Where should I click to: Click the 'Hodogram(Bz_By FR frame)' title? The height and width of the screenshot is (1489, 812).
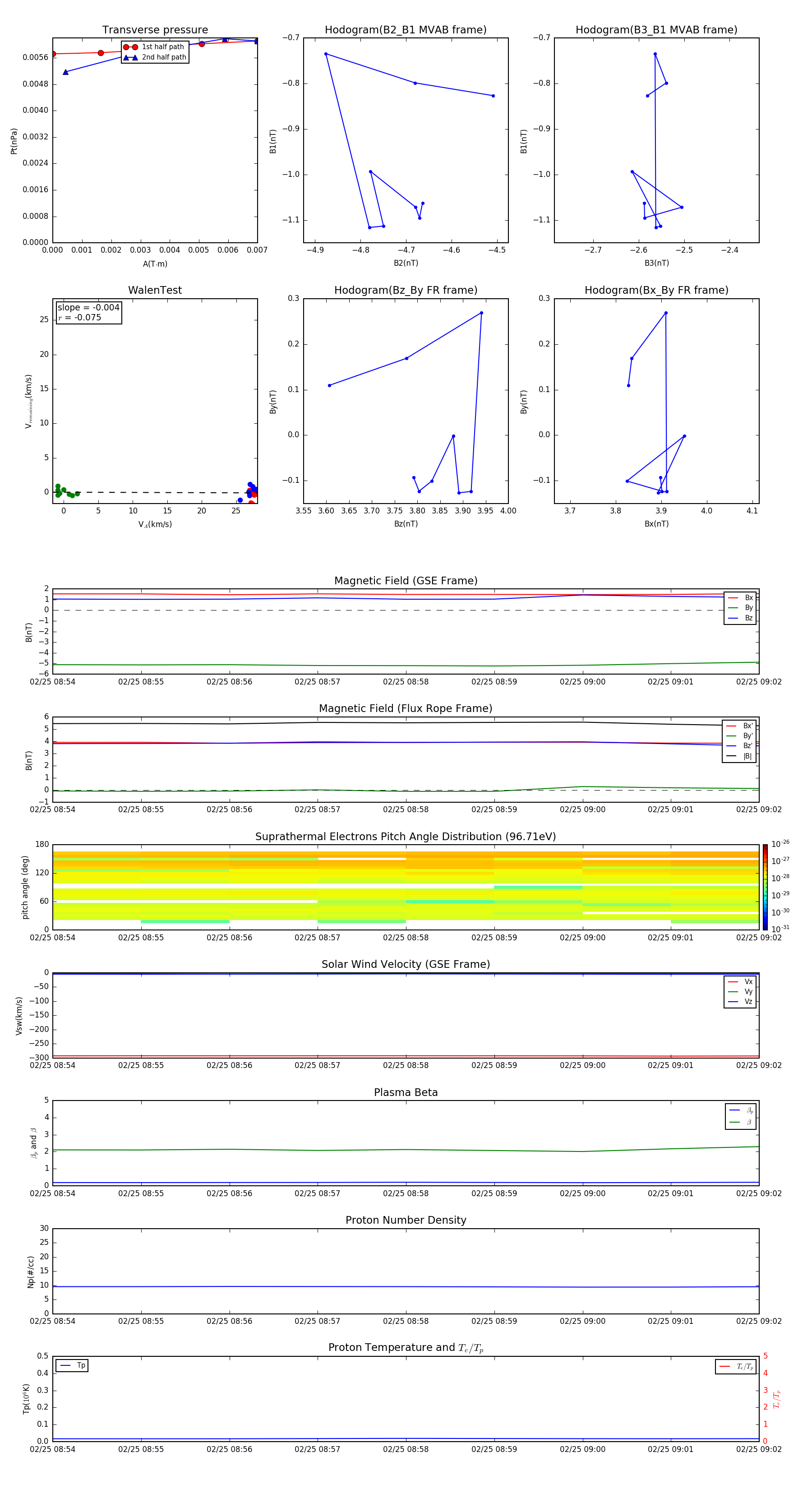(406, 290)
